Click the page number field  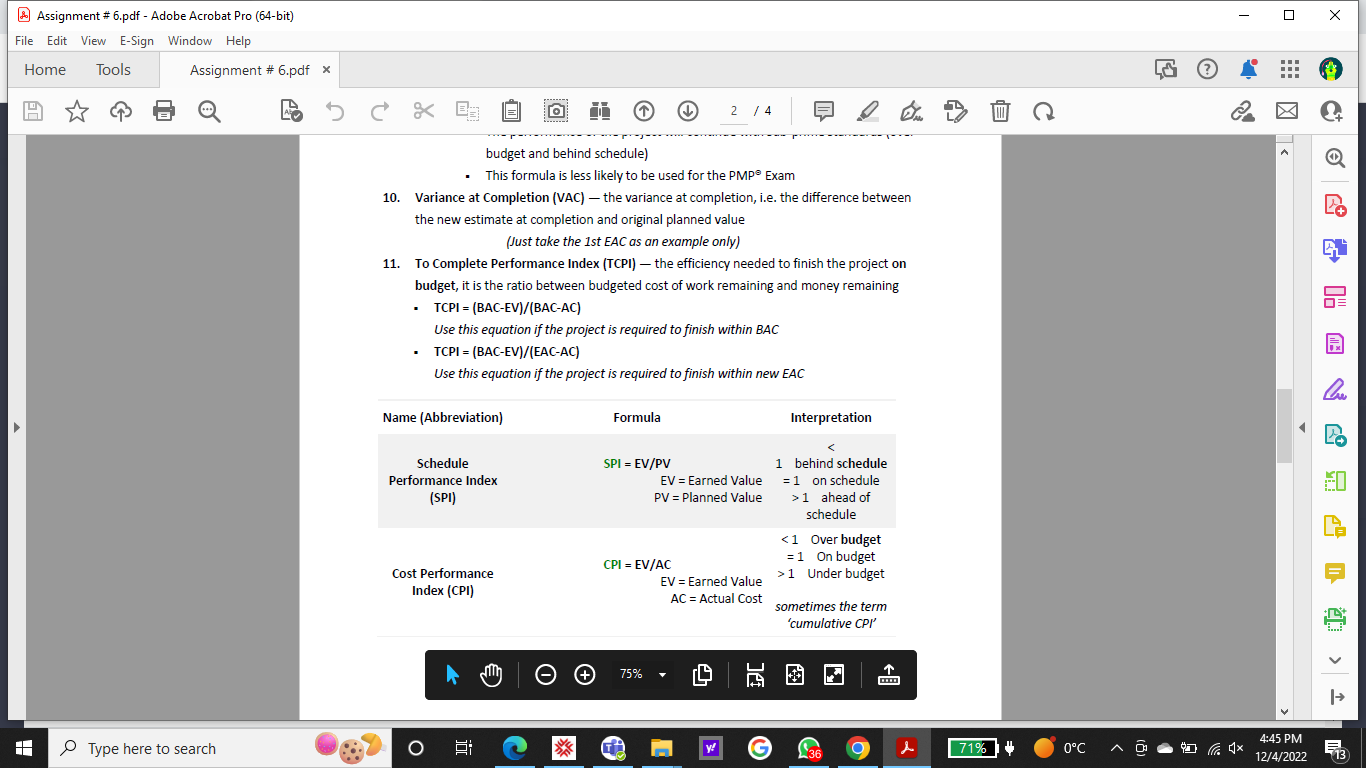(x=734, y=111)
